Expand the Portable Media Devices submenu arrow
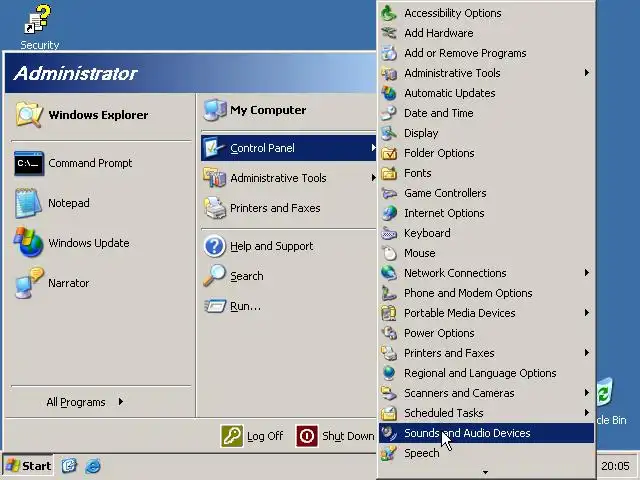The height and width of the screenshot is (480, 640). coord(587,313)
